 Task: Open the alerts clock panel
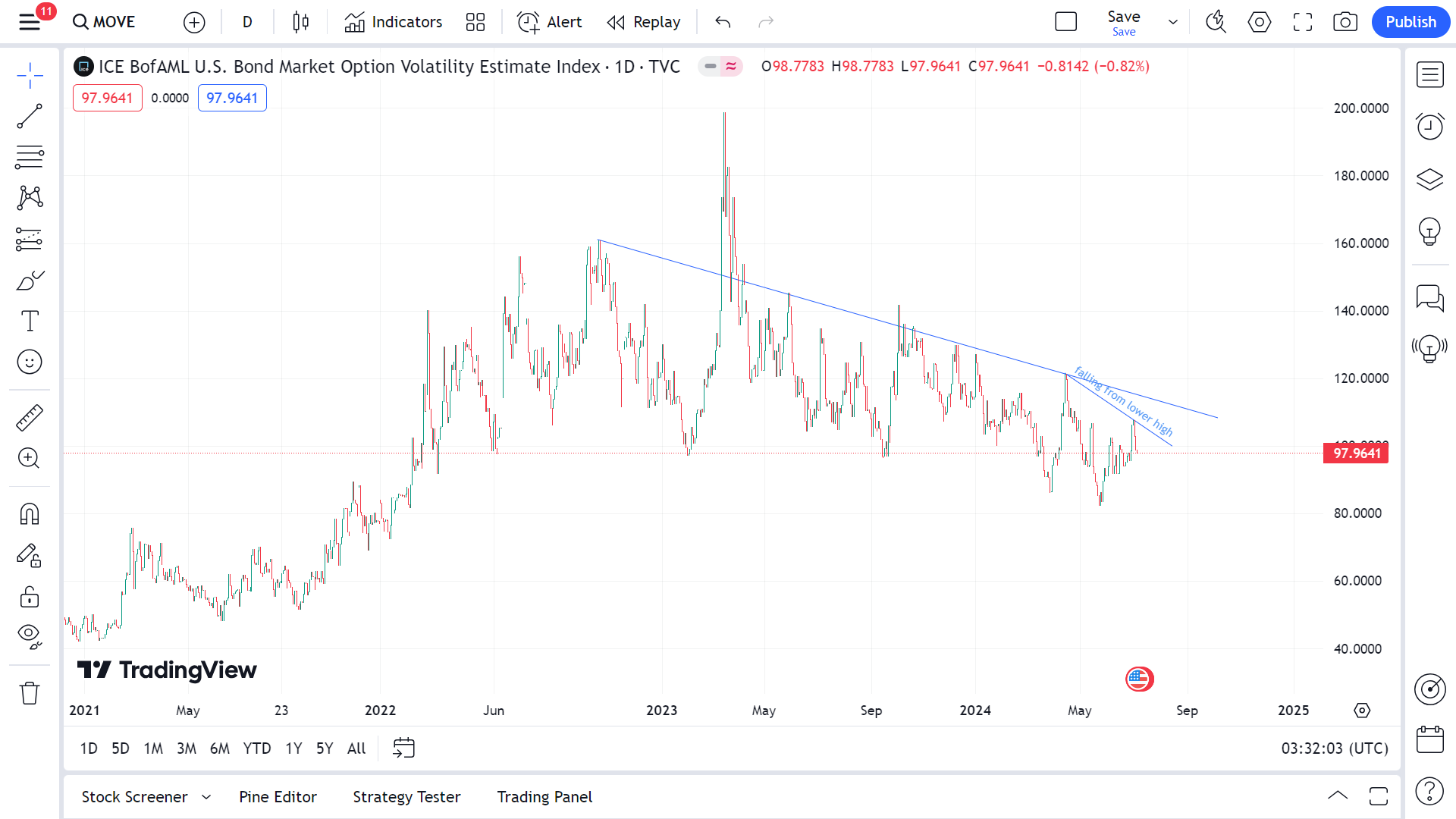click(1429, 127)
